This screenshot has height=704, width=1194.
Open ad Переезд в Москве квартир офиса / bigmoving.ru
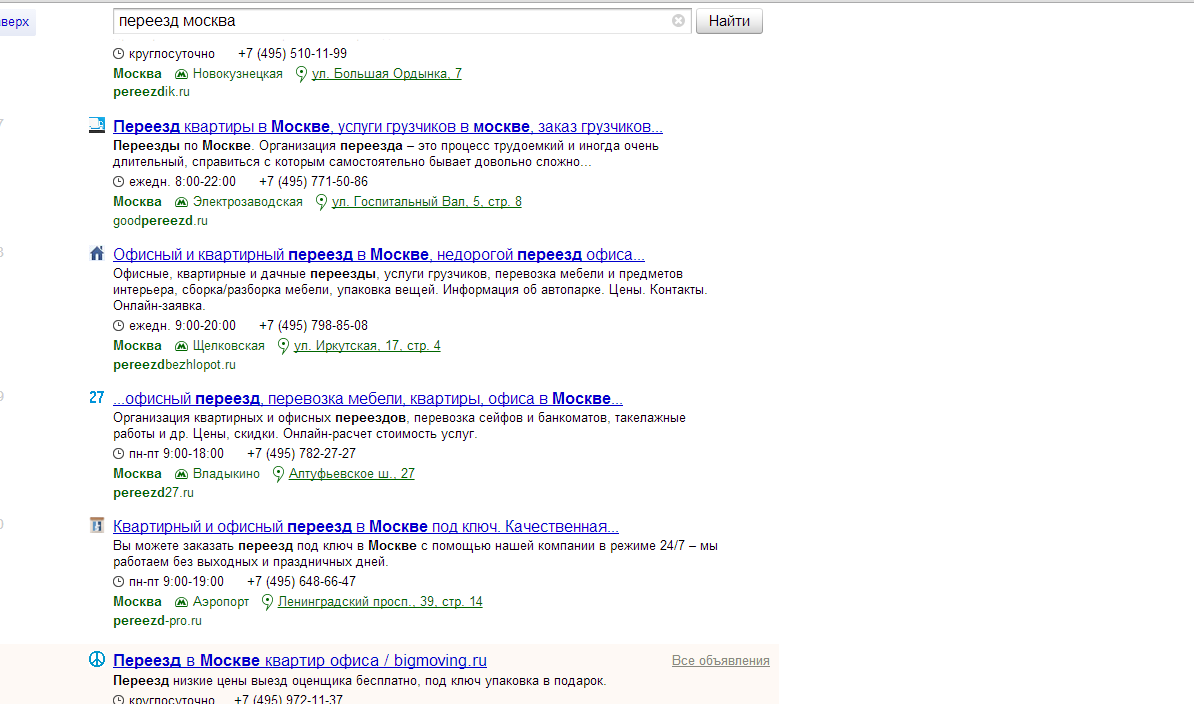point(300,661)
